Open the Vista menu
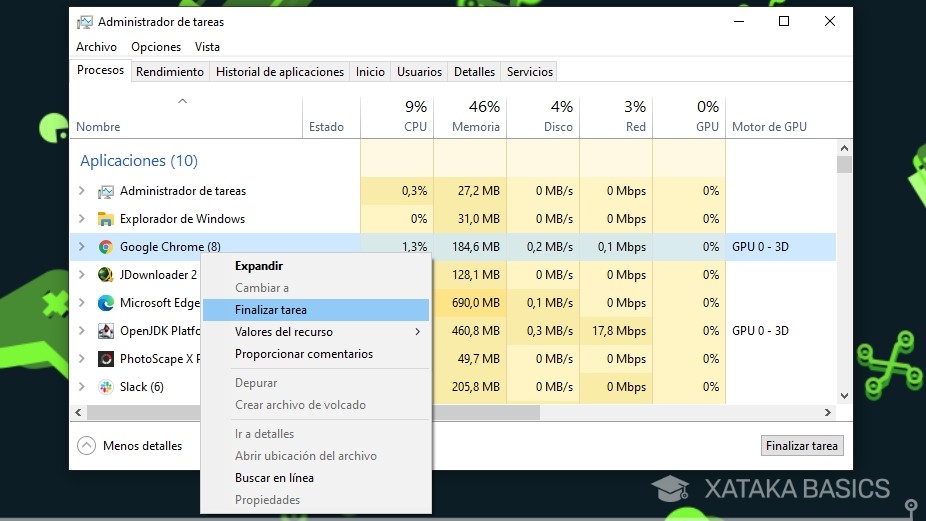Viewport: 926px width, 521px height. (x=207, y=47)
